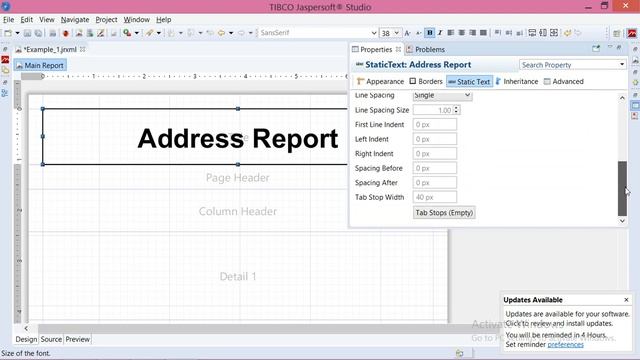Image resolution: width=640 pixels, height=360 pixels.
Task: Click the Tab Stops (Empty) button
Action: tap(444, 213)
